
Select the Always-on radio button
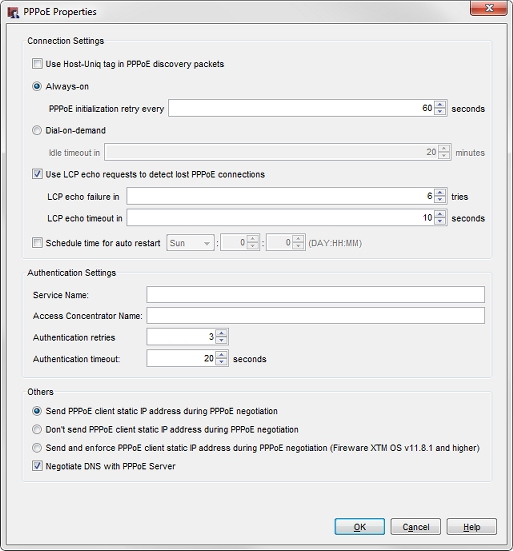coord(37,86)
